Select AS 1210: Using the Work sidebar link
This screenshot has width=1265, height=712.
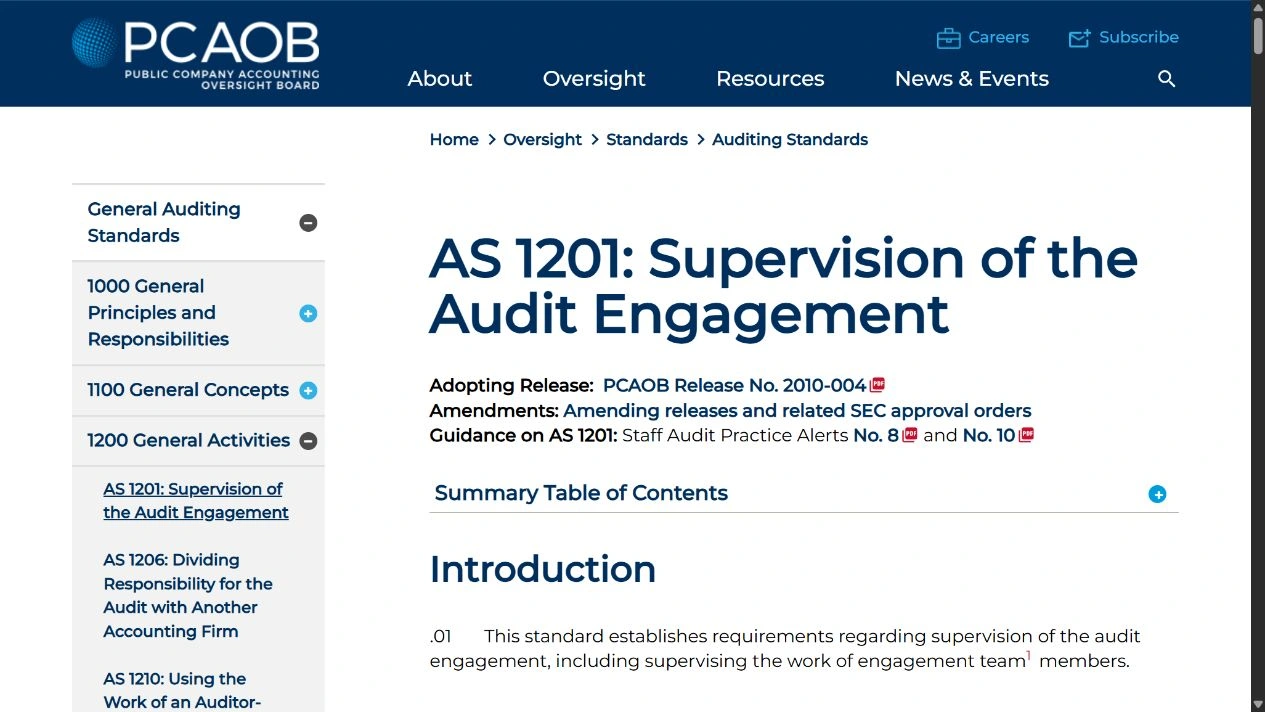[182, 691]
